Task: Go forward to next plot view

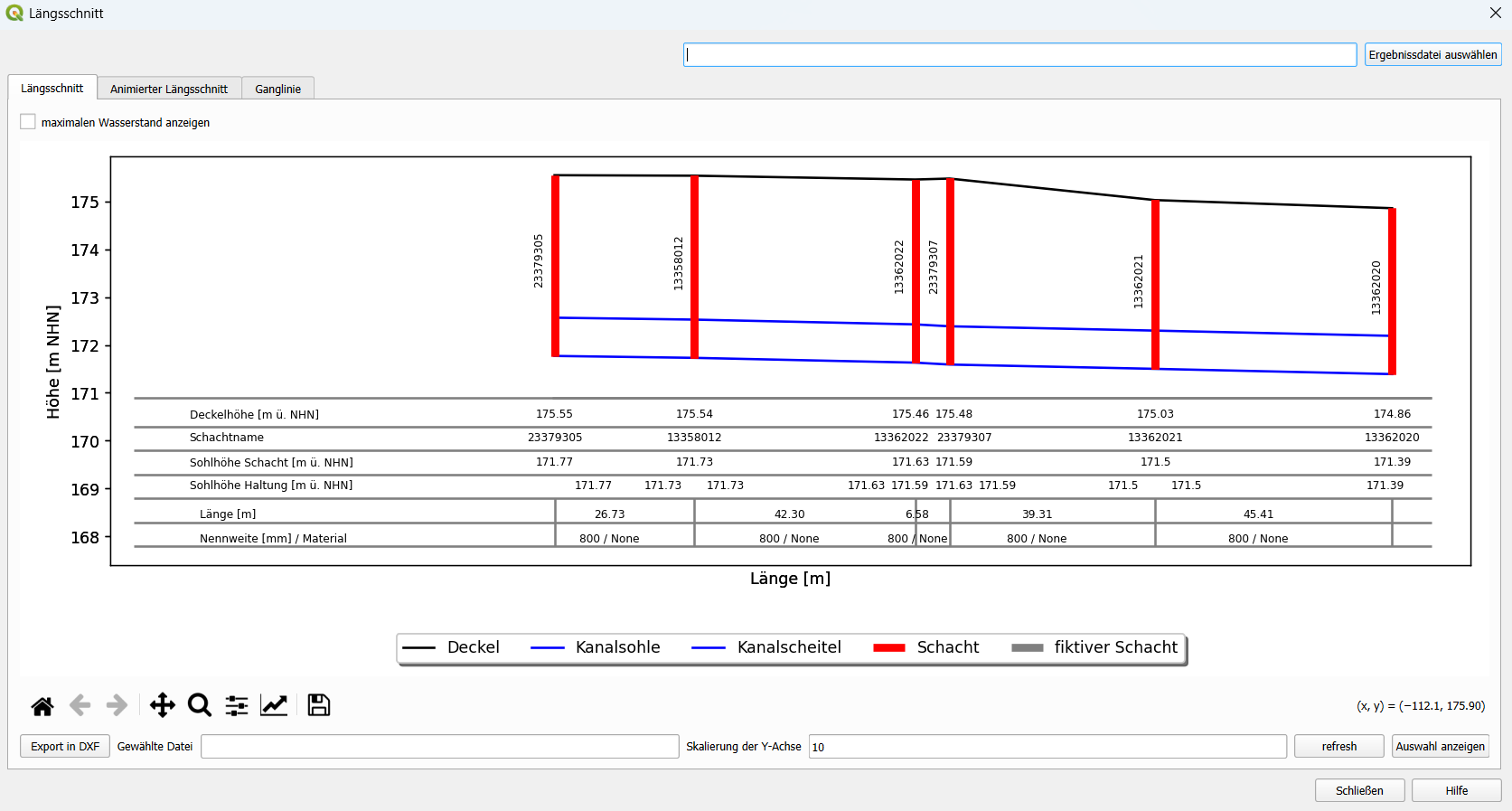Action: tap(117, 705)
